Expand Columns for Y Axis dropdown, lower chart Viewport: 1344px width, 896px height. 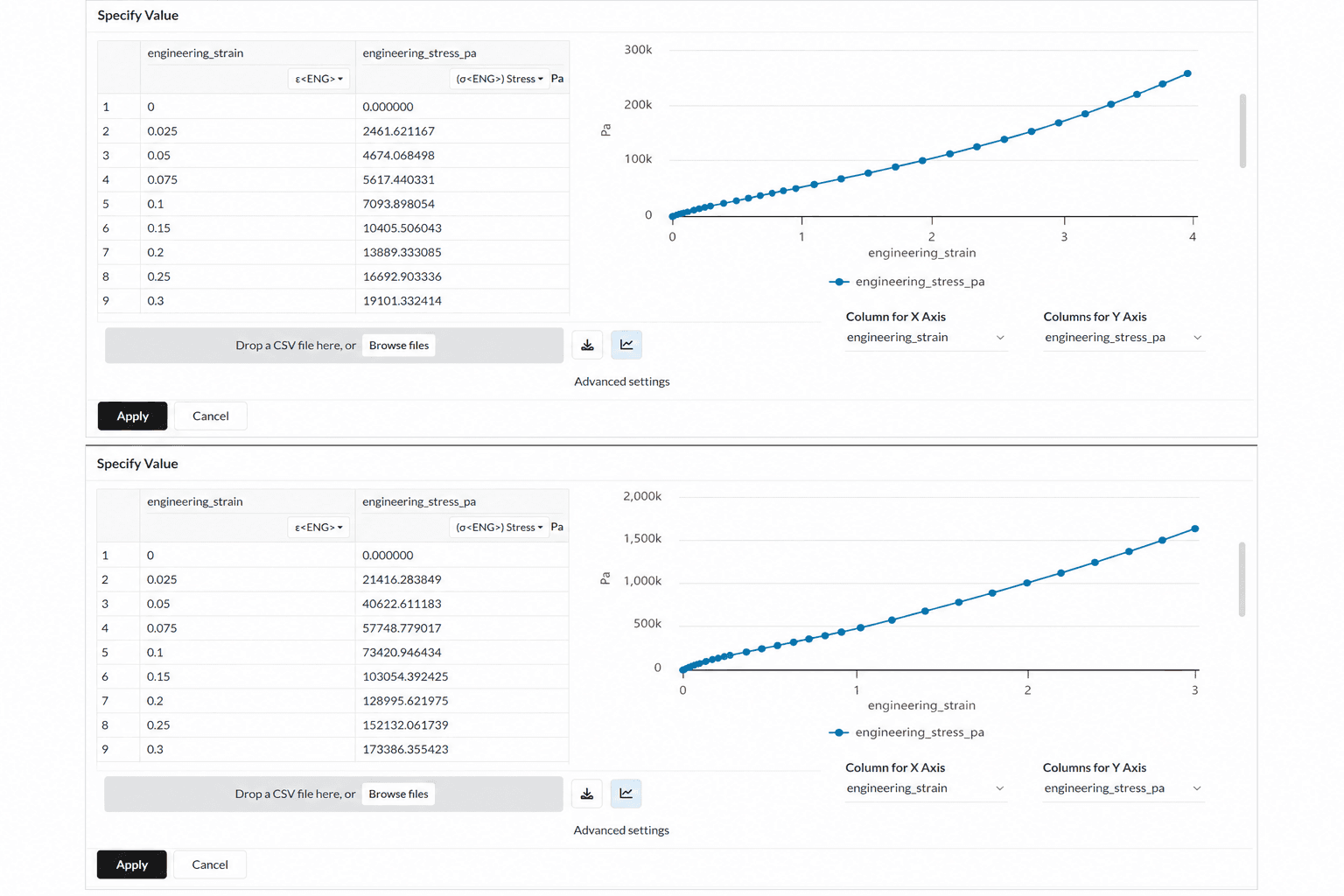coord(1123,788)
